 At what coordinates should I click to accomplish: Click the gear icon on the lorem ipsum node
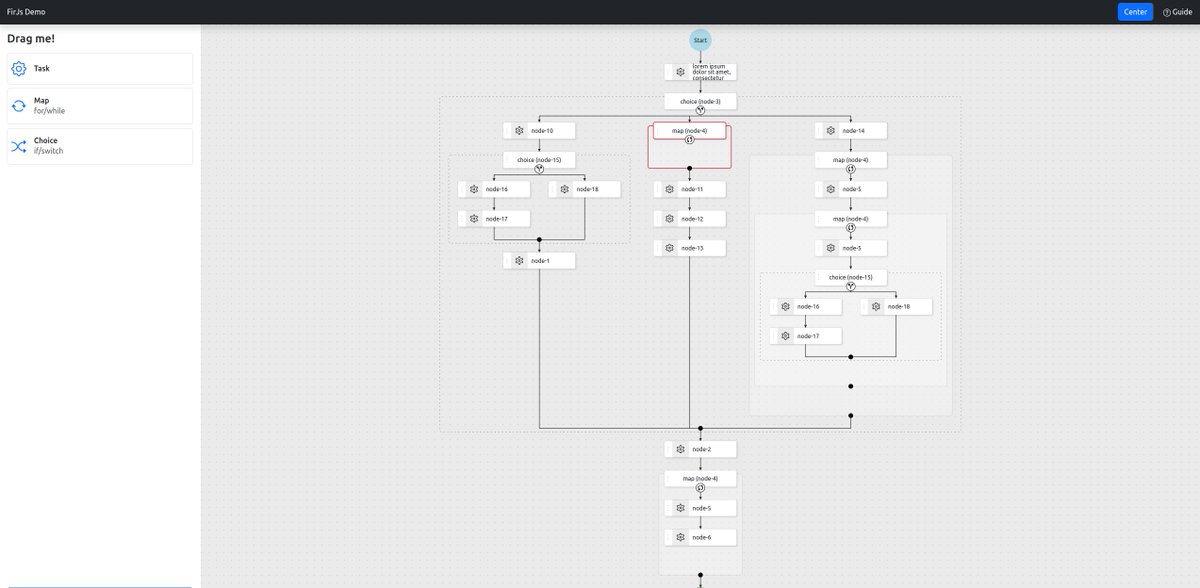[680, 72]
